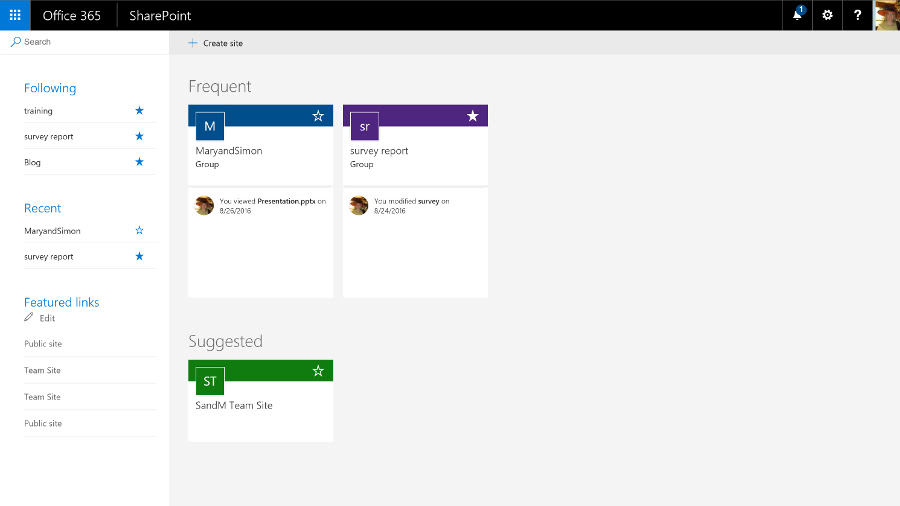Click the plus icon next to Create site

point(192,43)
